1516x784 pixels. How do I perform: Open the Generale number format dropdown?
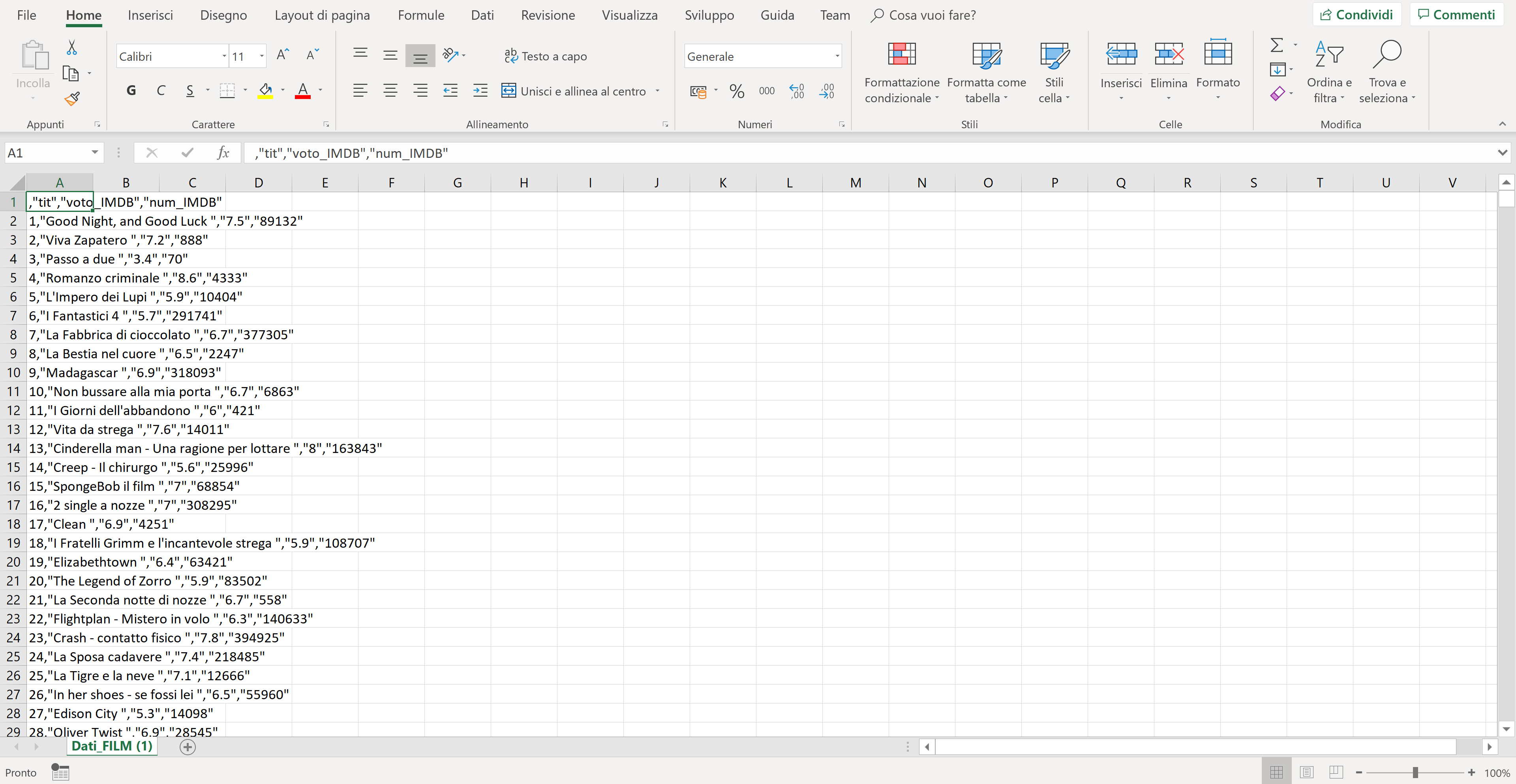pyautogui.click(x=837, y=56)
